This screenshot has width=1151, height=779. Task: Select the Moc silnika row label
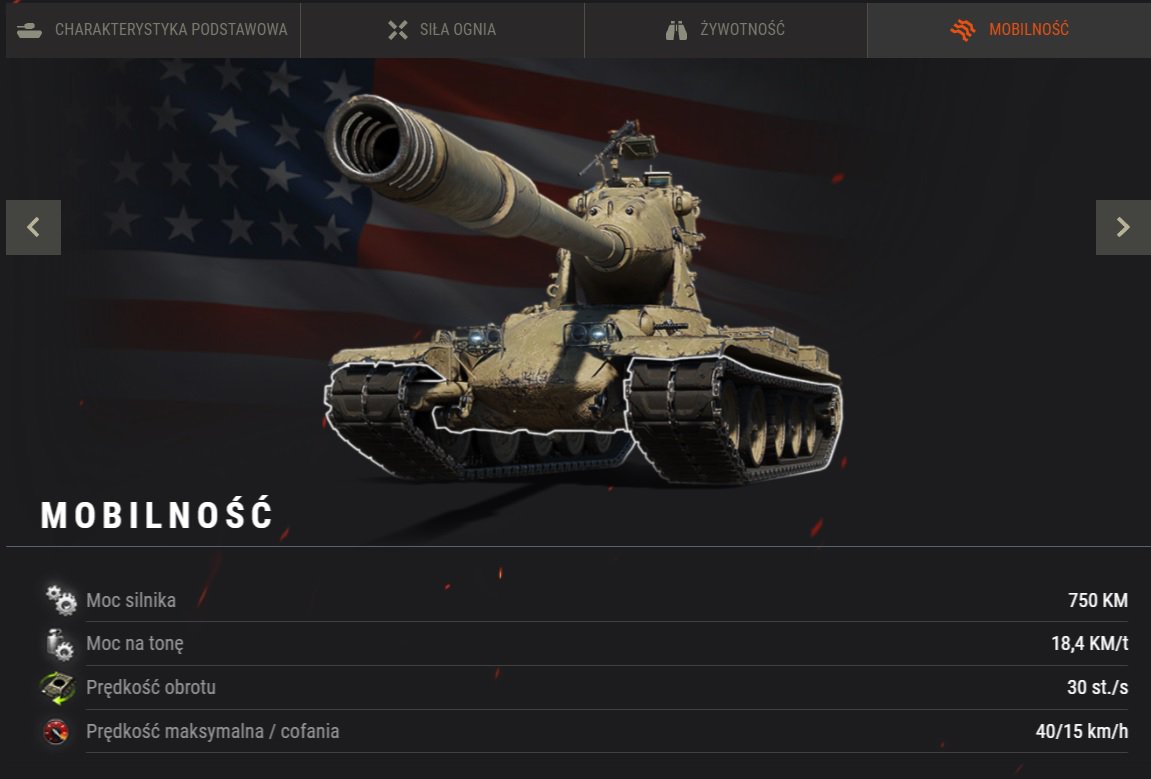131,600
